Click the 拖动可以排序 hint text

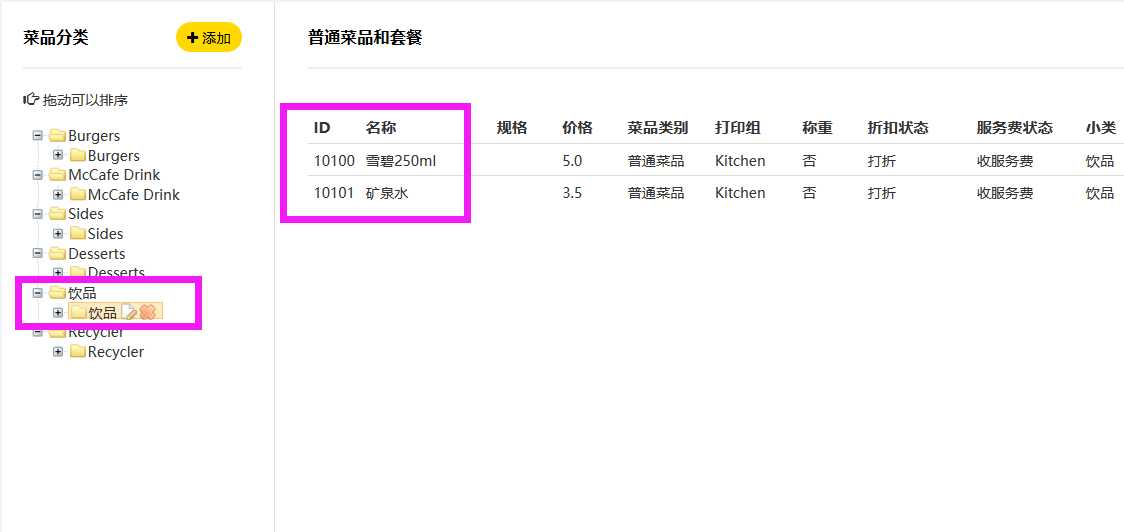pyautogui.click(x=85, y=100)
